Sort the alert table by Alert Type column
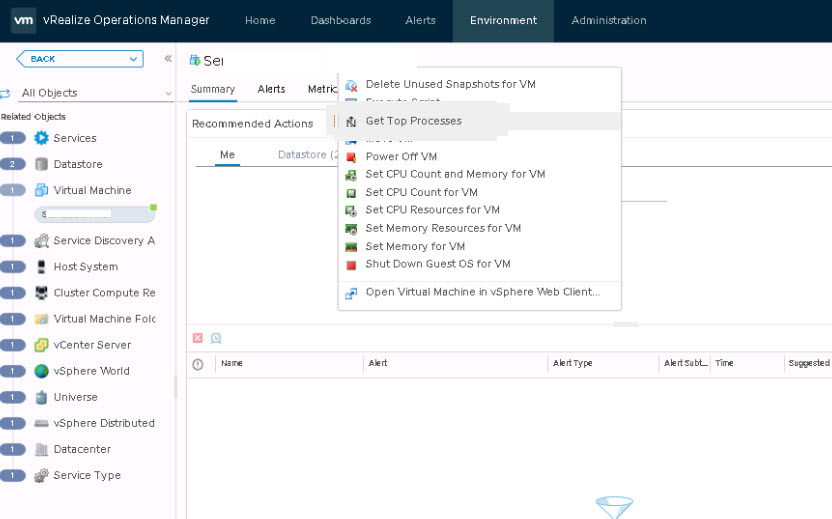 pyautogui.click(x=573, y=363)
